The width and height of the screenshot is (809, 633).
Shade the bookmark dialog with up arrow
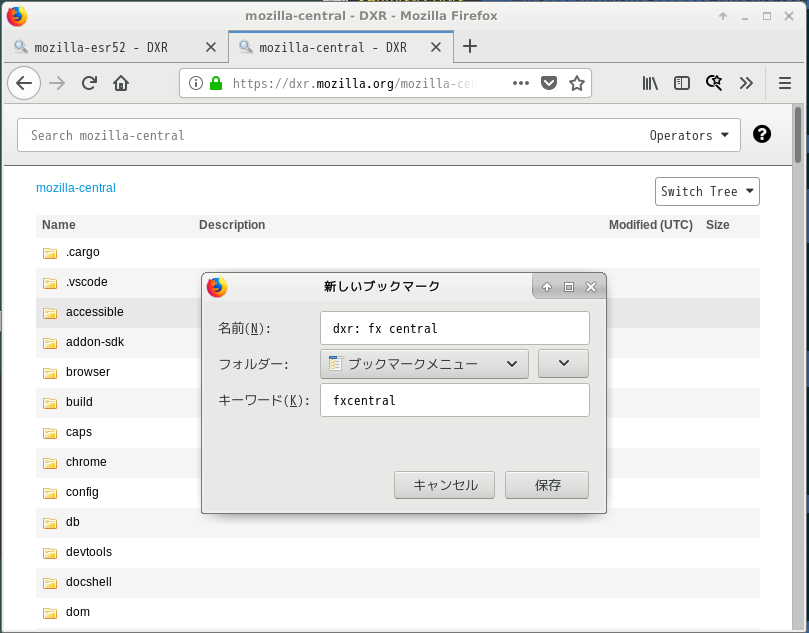pyautogui.click(x=547, y=287)
